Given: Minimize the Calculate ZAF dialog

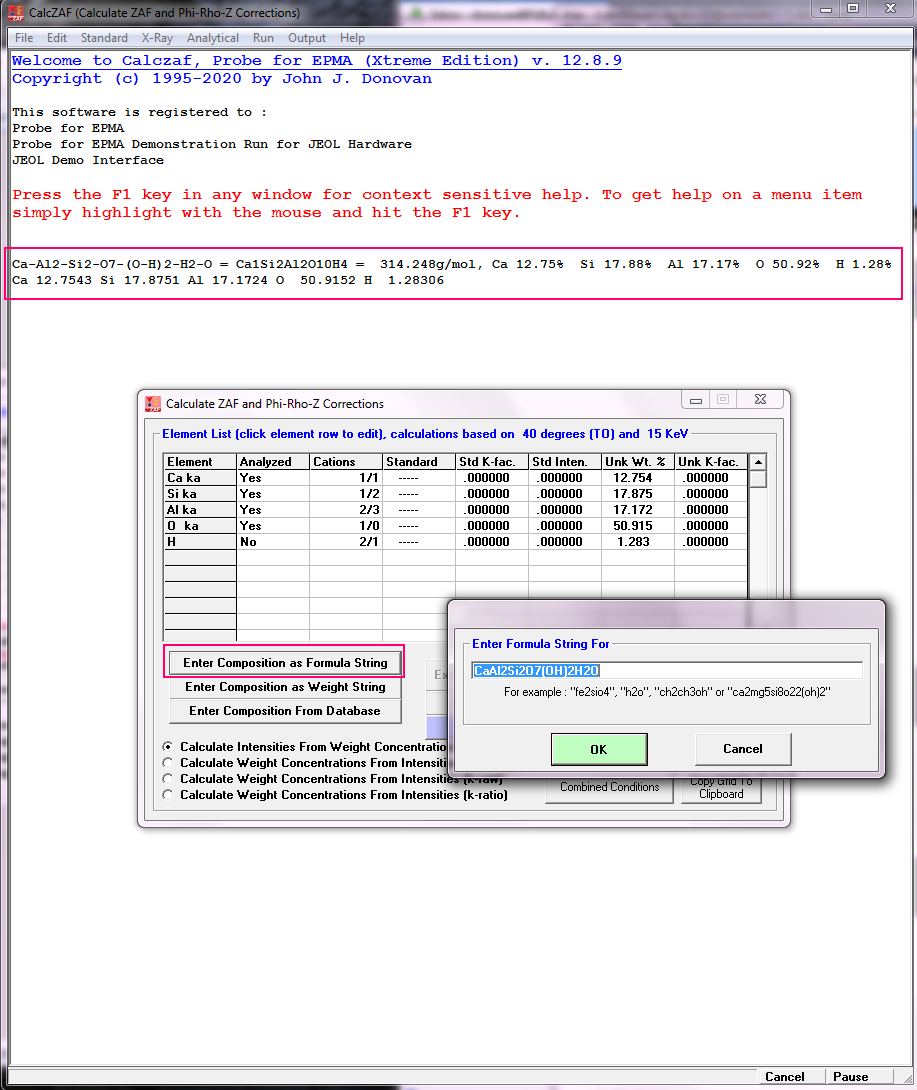Looking at the screenshot, I should point(696,400).
